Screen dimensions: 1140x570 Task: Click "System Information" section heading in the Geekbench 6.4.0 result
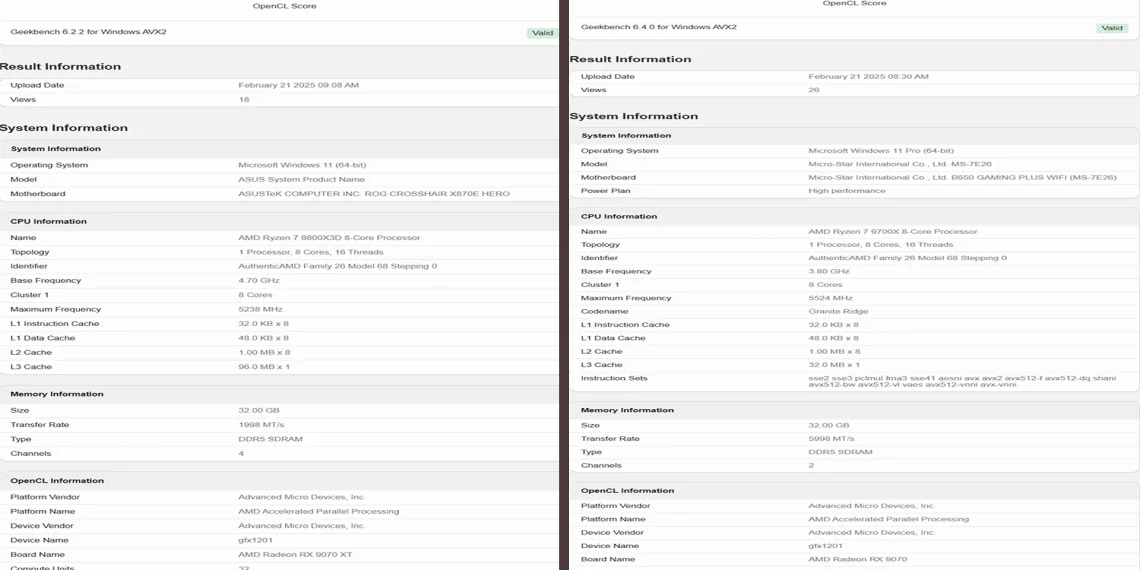[634, 116]
